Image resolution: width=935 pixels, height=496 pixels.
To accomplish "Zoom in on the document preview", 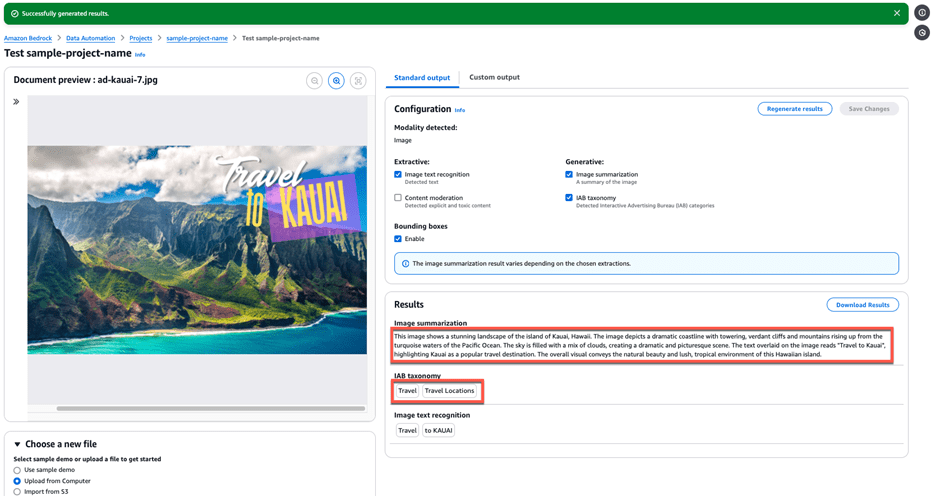I will (x=336, y=81).
